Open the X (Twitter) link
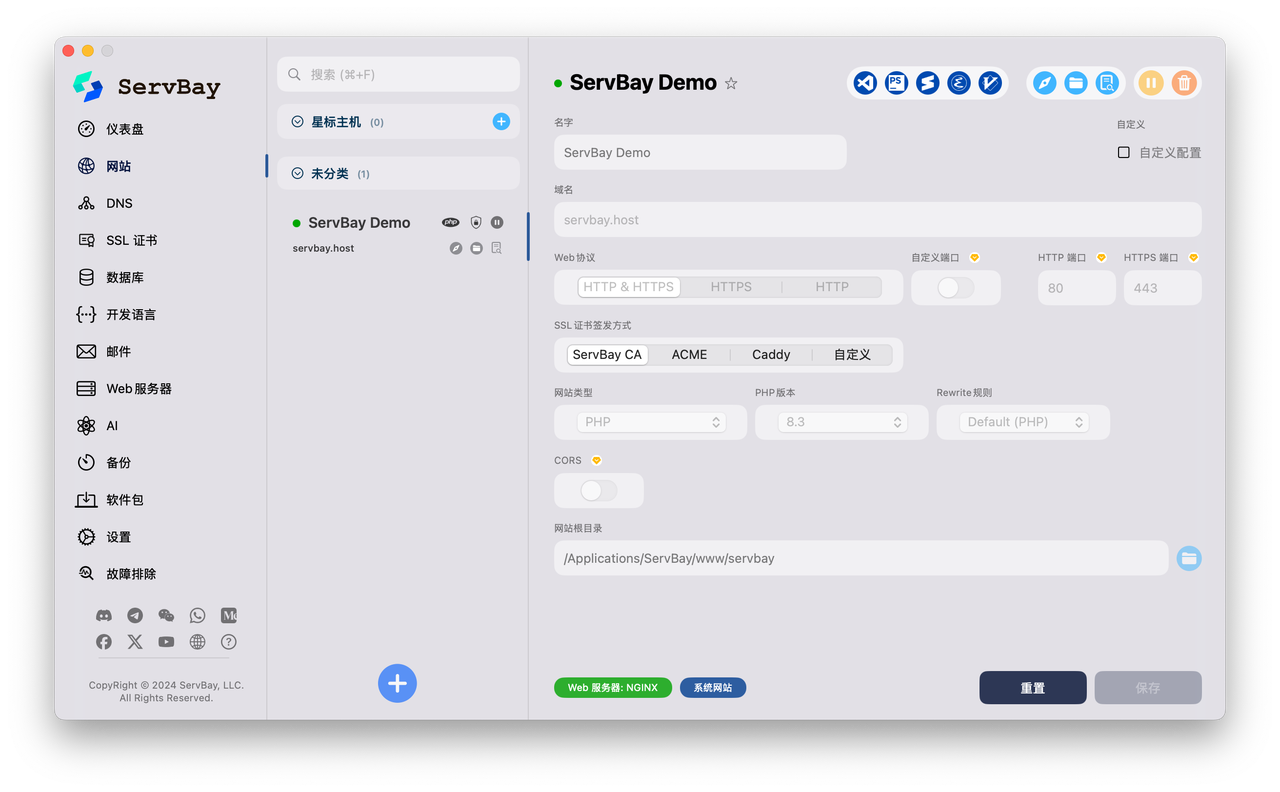 [135, 642]
